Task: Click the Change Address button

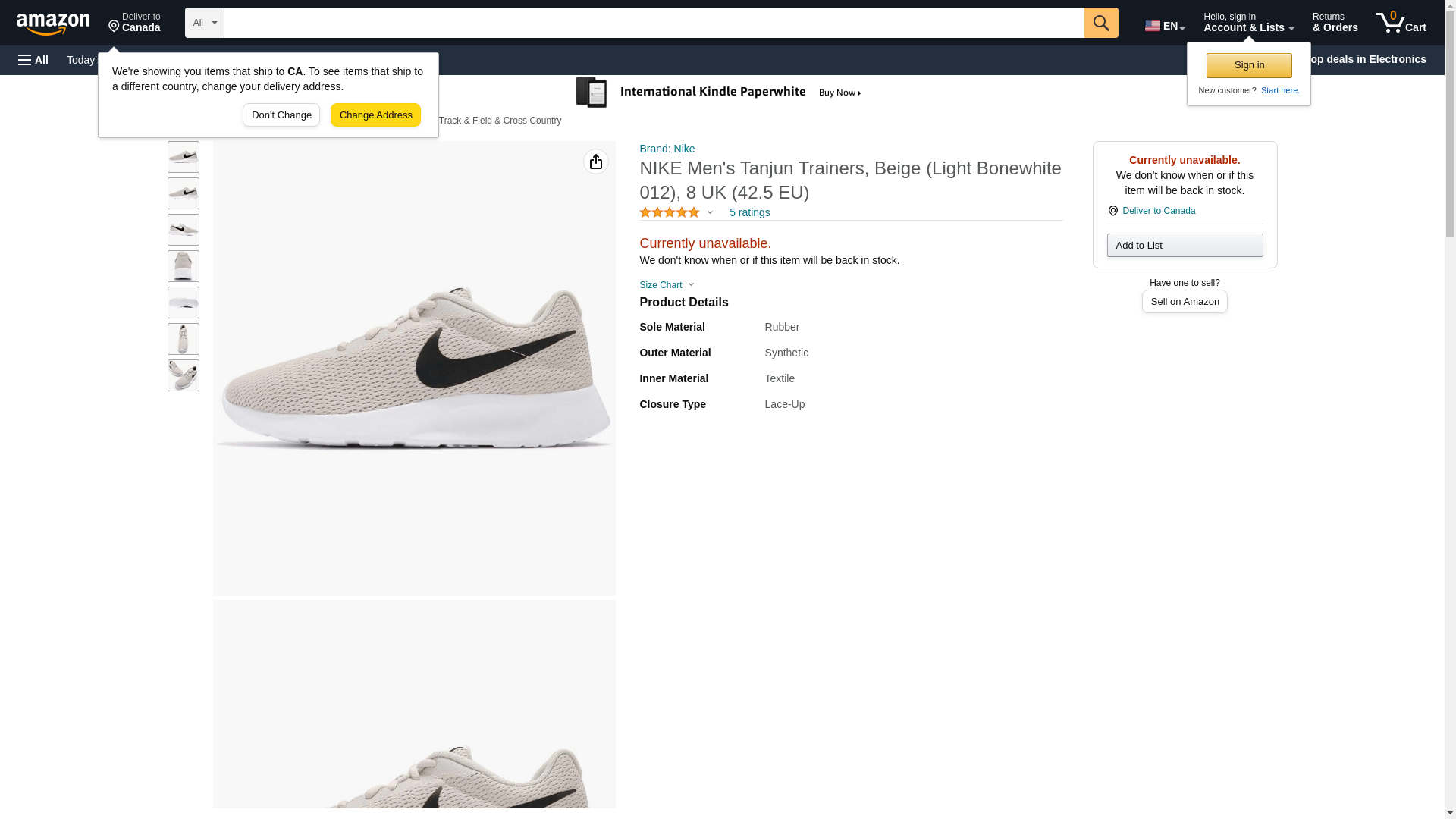Action: coord(375,115)
